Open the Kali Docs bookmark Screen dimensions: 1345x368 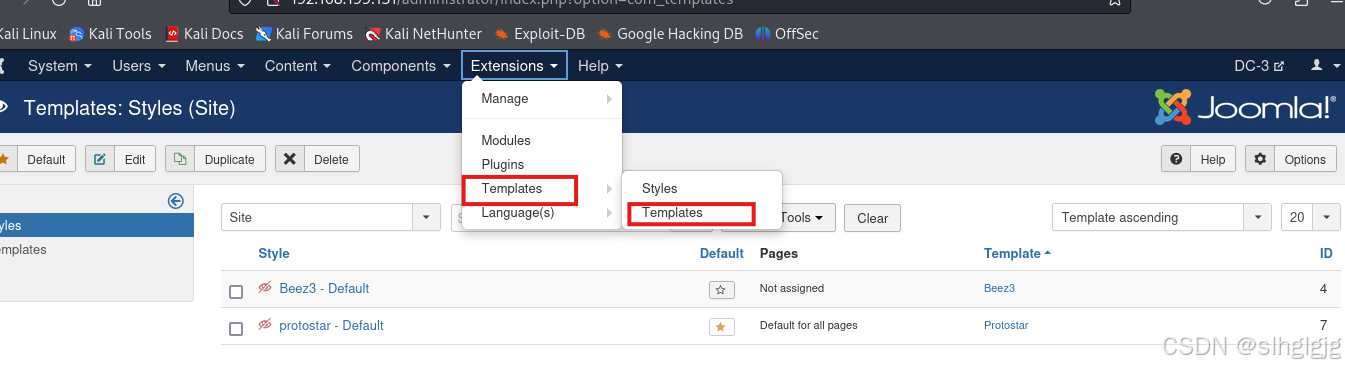(x=204, y=34)
